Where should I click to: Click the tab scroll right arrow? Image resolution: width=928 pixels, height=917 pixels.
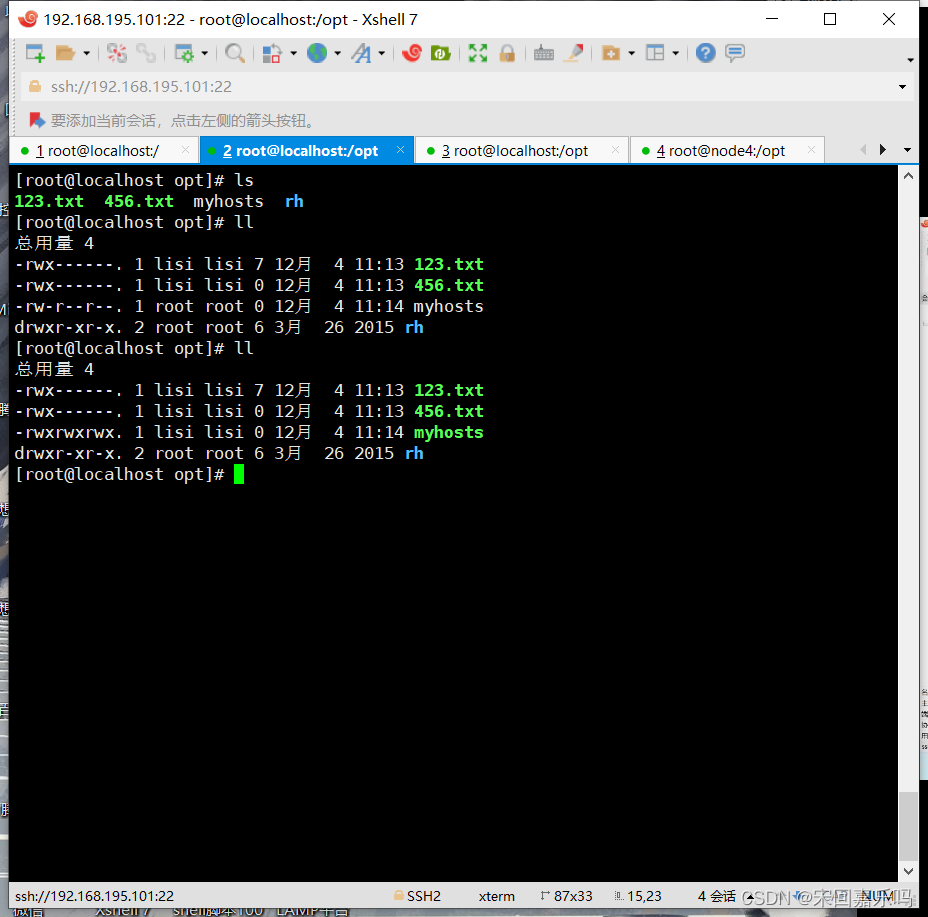click(x=883, y=150)
